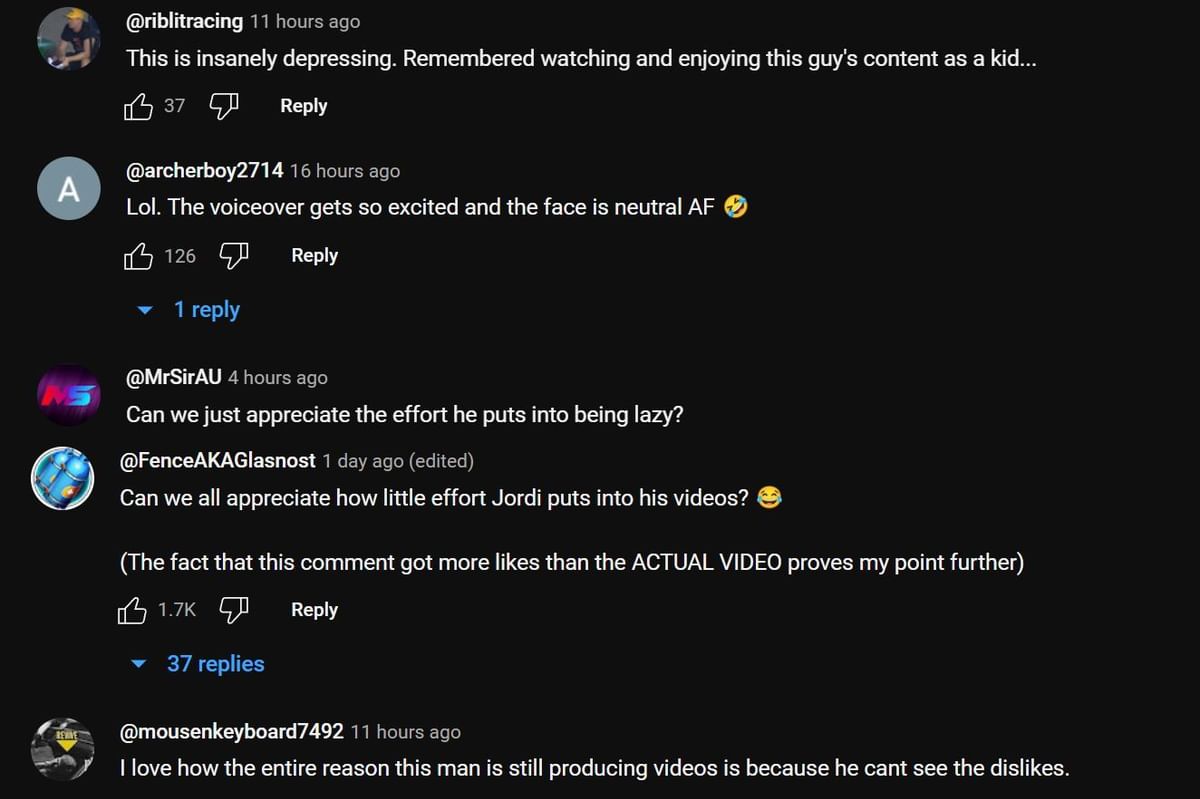This screenshot has width=1200, height=799.
Task: Open @FenceAKAGlasnost's channel via username
Action: 218,461
